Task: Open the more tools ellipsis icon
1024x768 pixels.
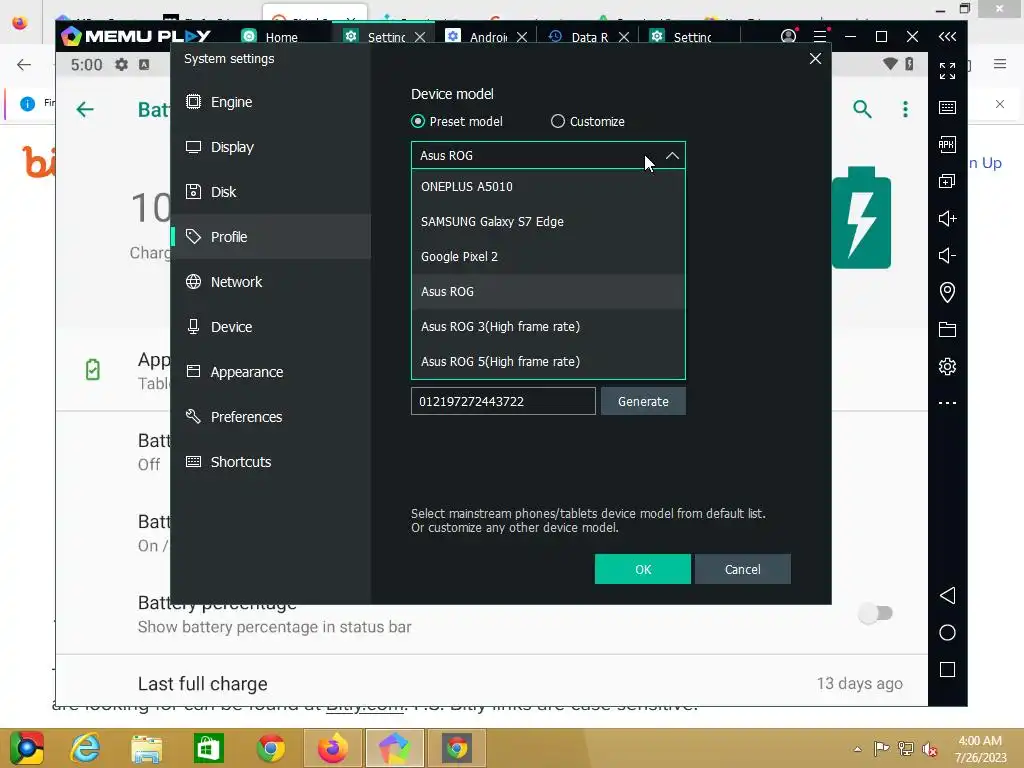Action: (947, 403)
